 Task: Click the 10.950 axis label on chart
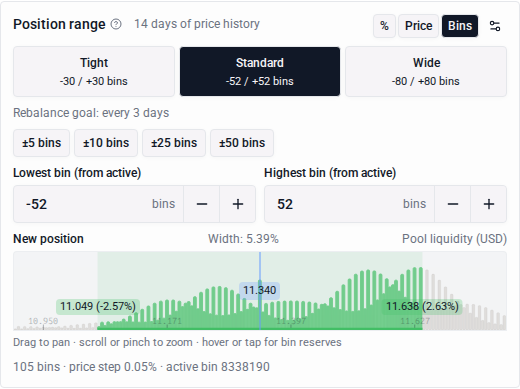(x=43, y=321)
